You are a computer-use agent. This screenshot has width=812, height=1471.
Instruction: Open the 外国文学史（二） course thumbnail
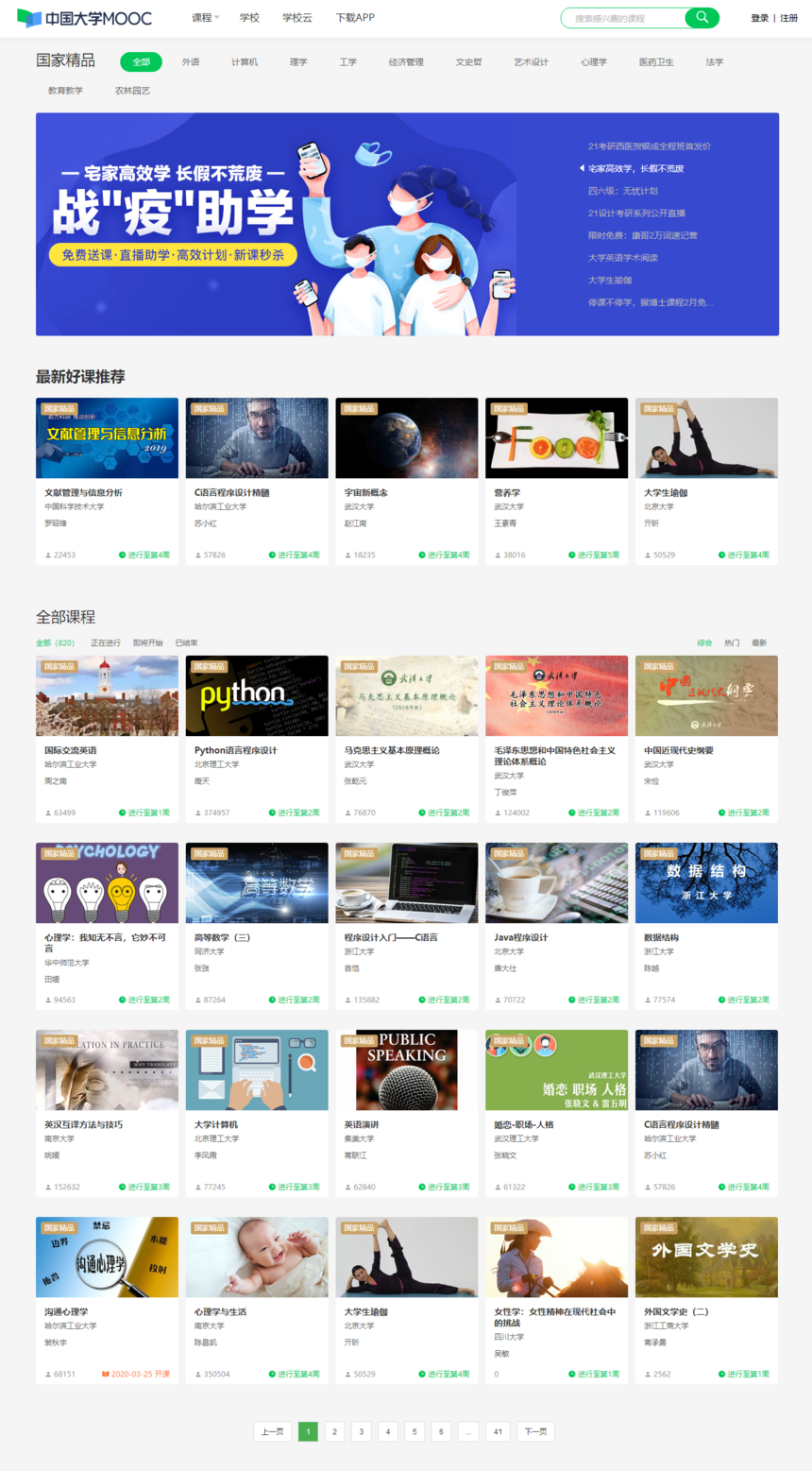coord(706,1257)
